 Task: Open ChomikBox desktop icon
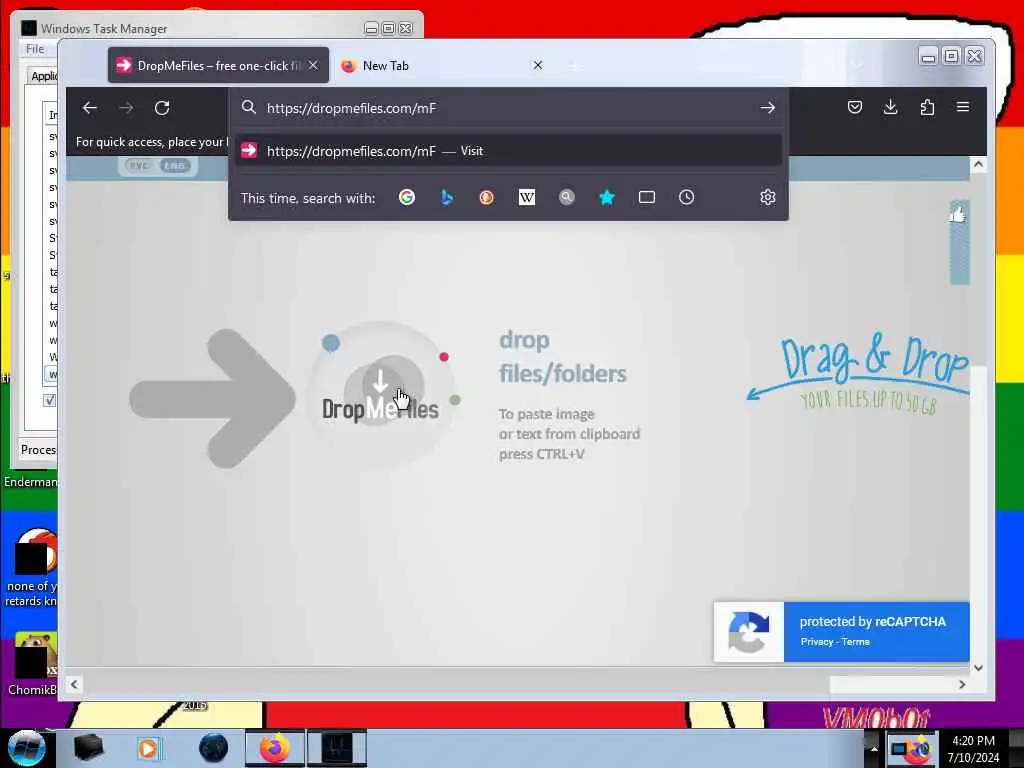pos(33,663)
